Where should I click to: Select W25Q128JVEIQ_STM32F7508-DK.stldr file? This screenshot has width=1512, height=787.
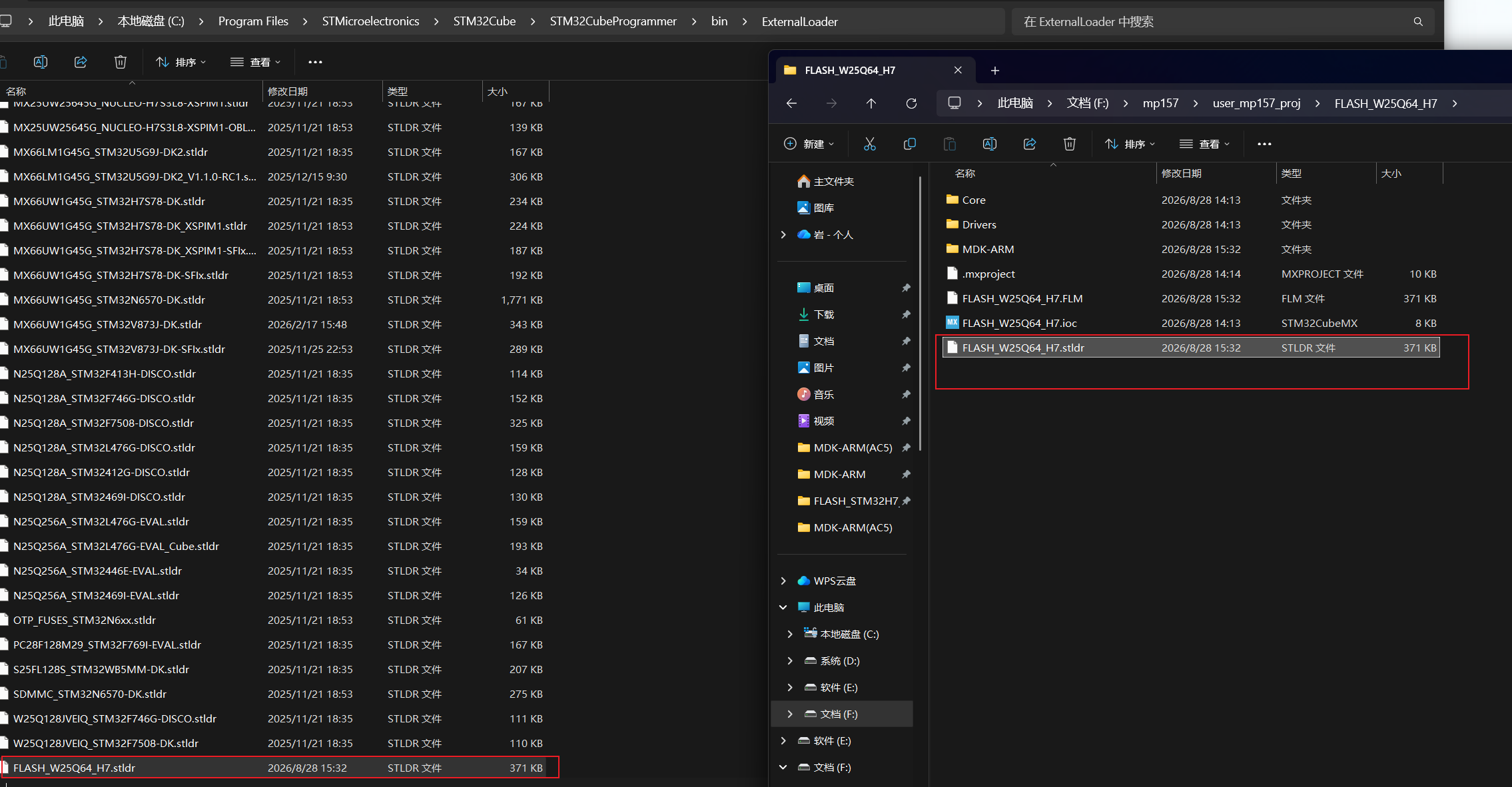[273, 743]
